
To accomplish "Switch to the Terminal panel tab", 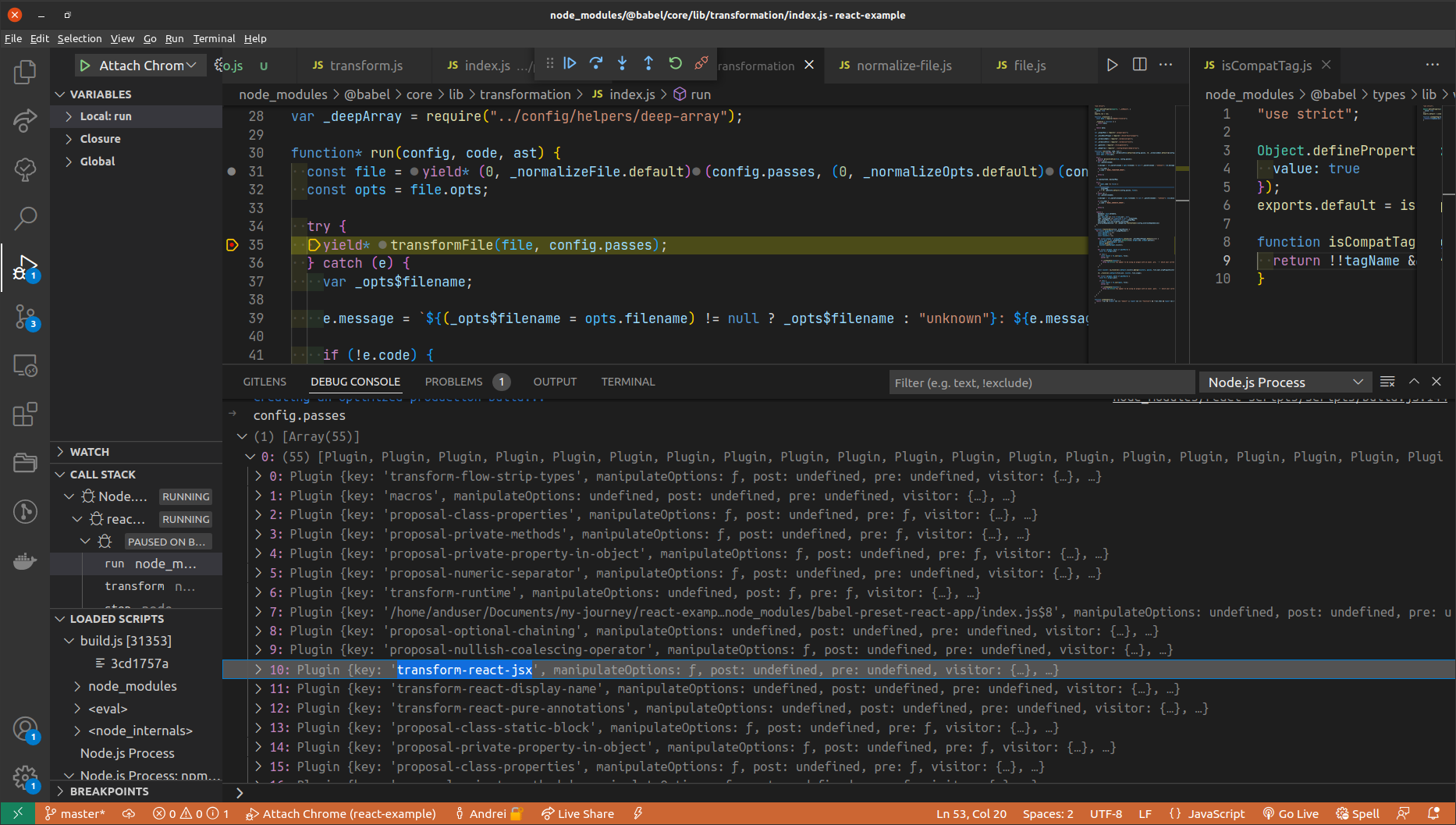I will tap(627, 382).
